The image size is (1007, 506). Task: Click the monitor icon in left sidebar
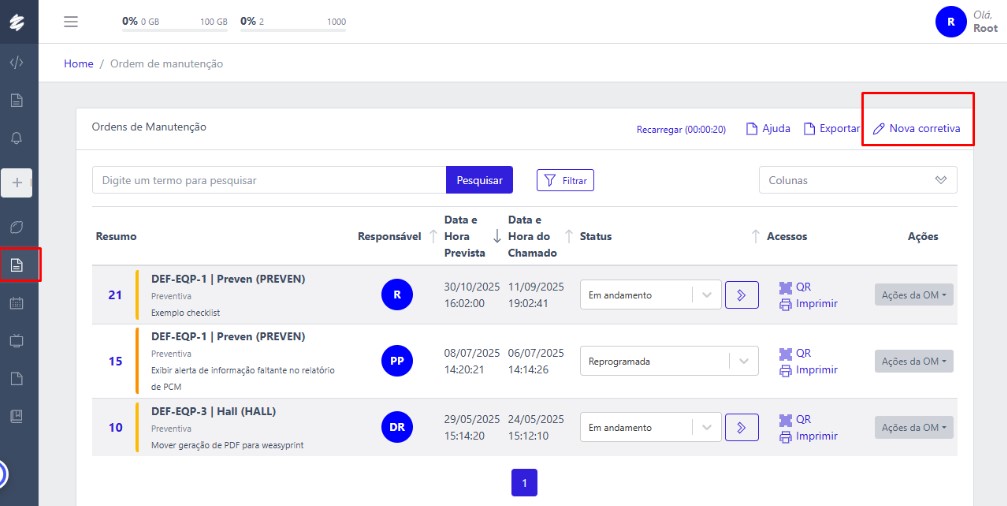tap(16, 340)
